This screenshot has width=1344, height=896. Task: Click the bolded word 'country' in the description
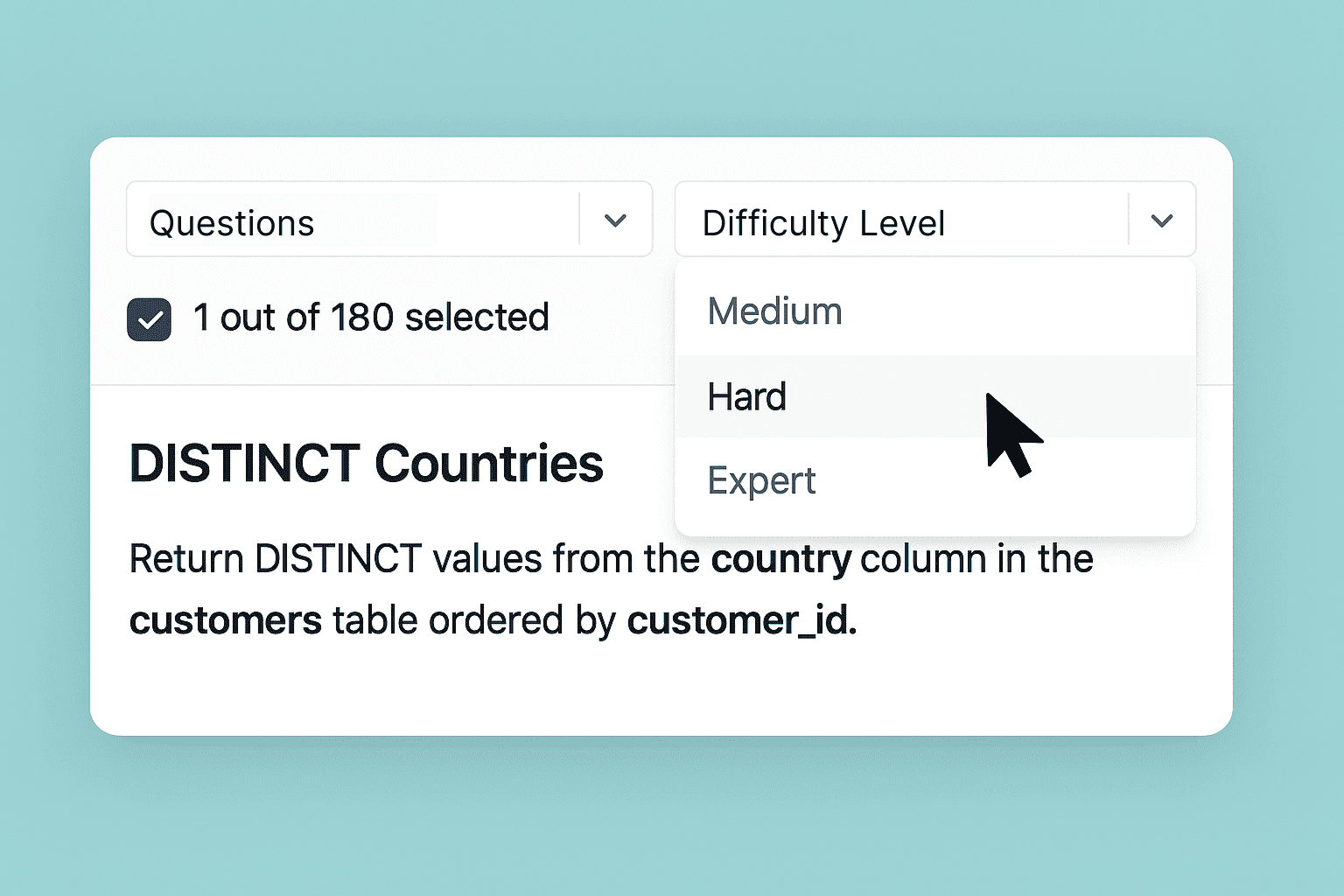[x=779, y=559]
